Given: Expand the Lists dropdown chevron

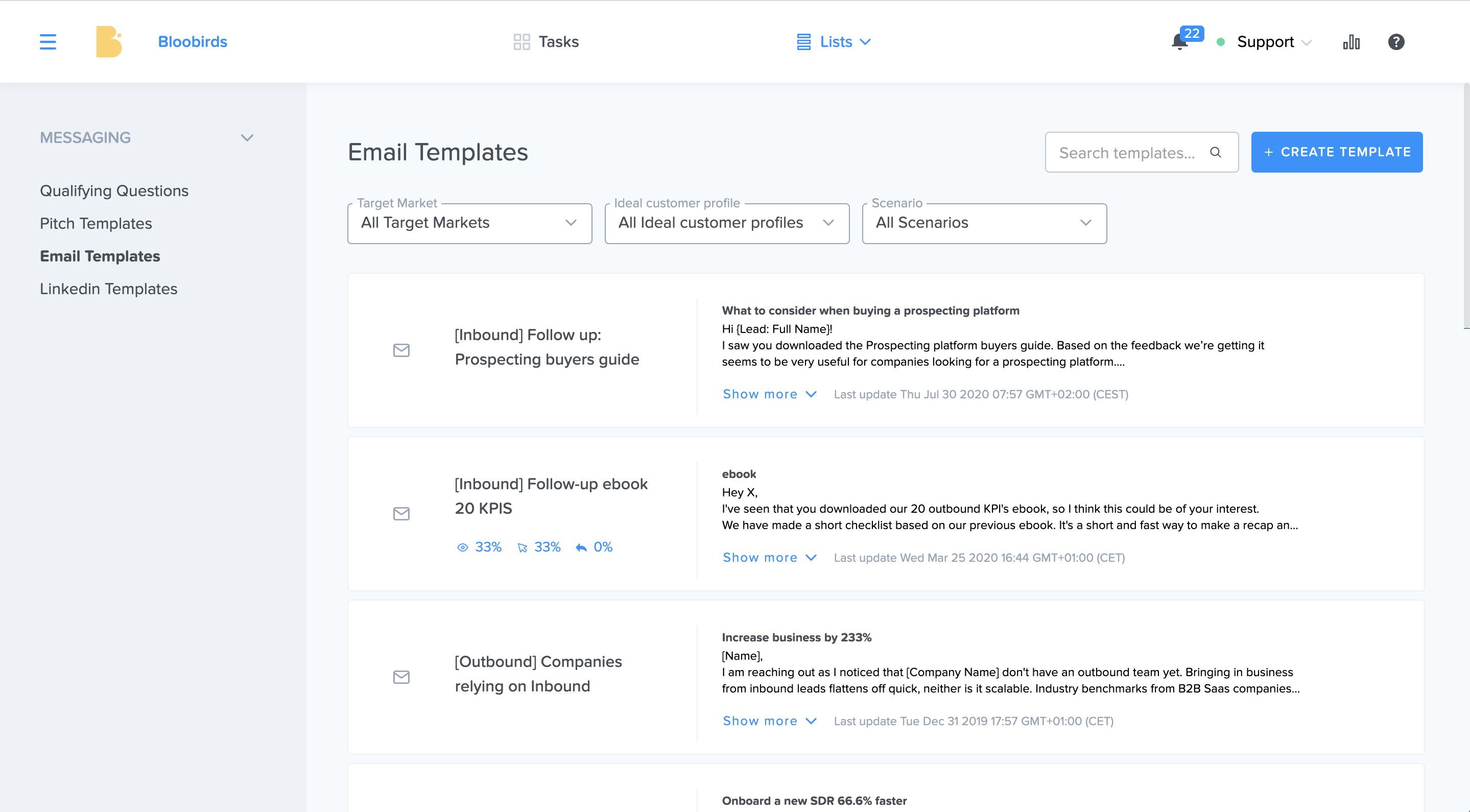Looking at the screenshot, I should tap(865, 42).
